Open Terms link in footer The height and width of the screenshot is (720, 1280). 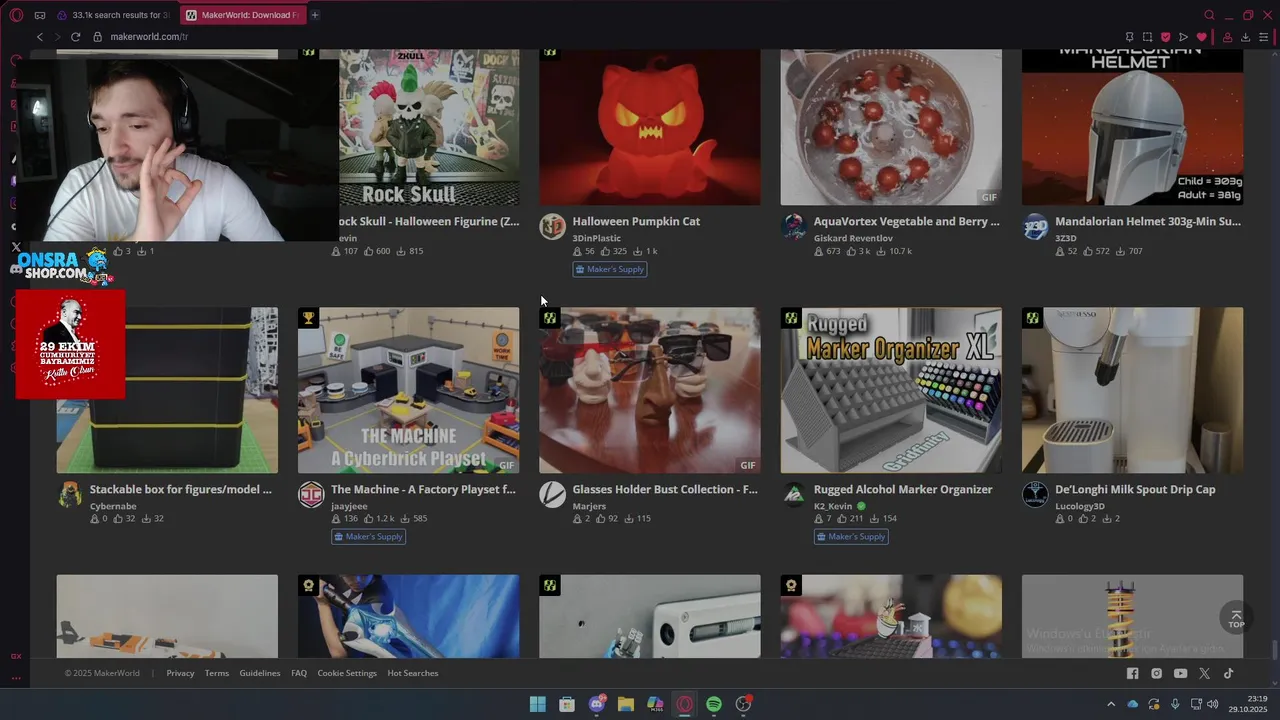coord(217,673)
